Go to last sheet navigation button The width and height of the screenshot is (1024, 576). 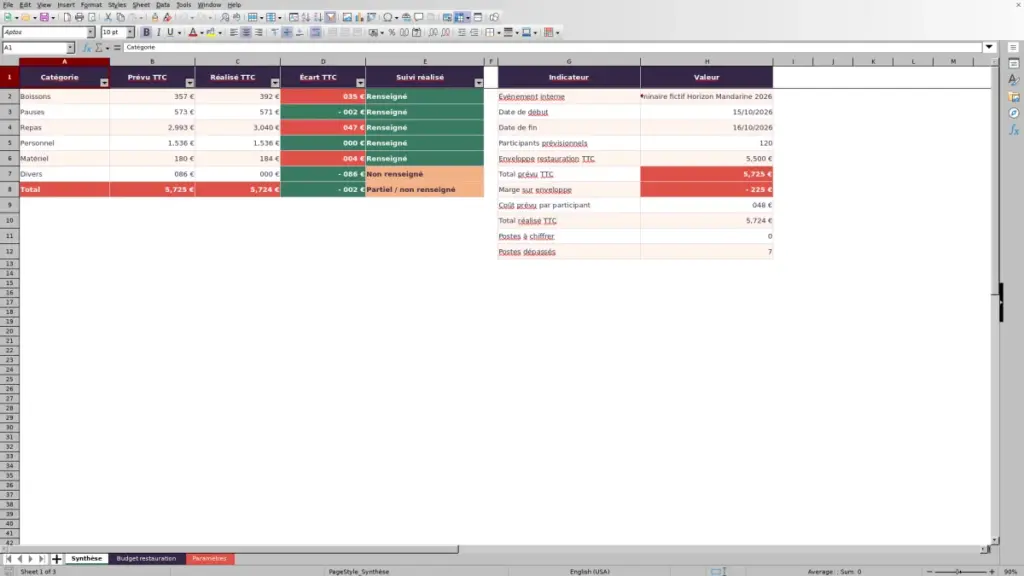[x=42, y=559]
